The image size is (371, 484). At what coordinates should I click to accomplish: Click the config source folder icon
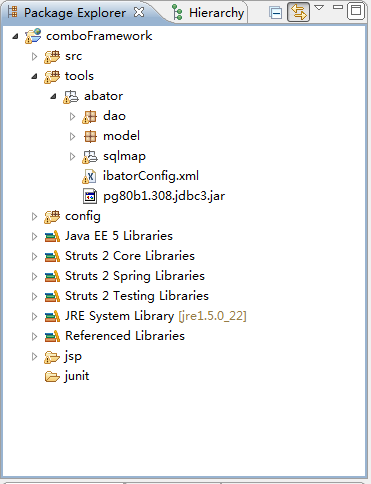coord(52,217)
